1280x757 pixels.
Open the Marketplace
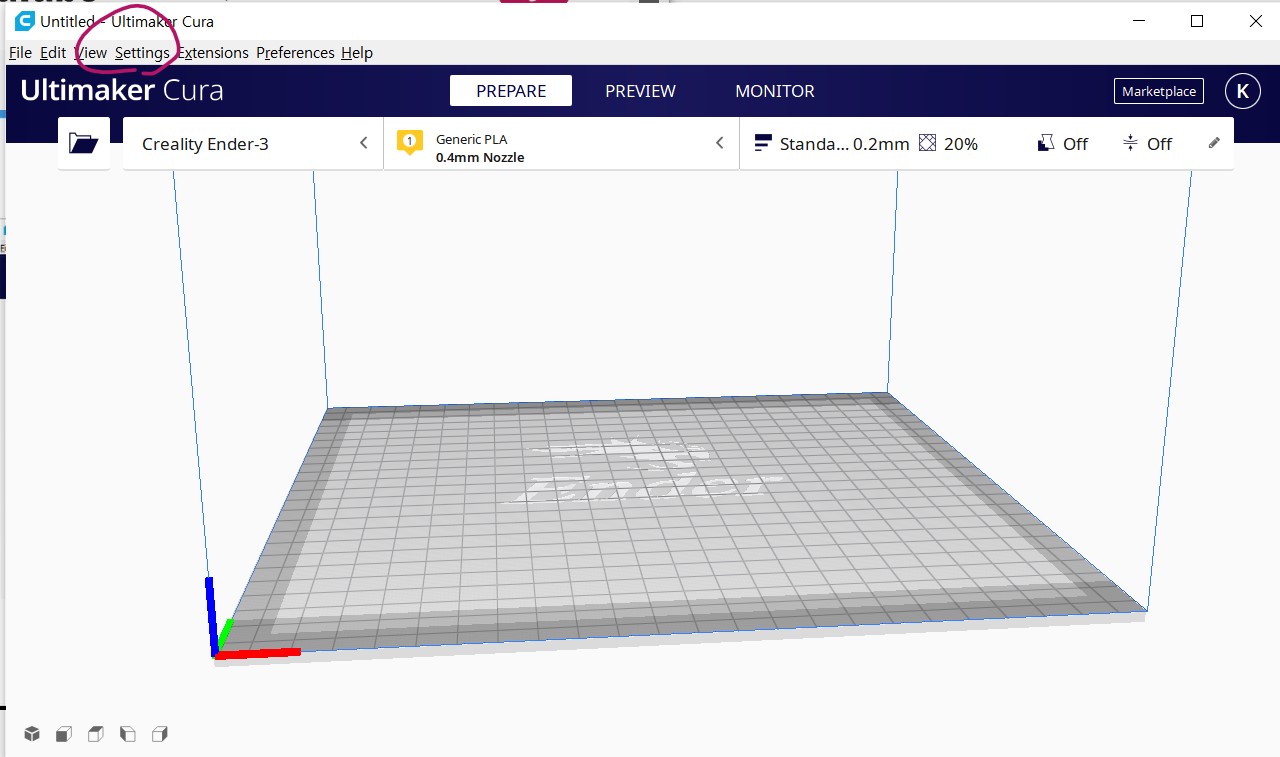click(1159, 91)
